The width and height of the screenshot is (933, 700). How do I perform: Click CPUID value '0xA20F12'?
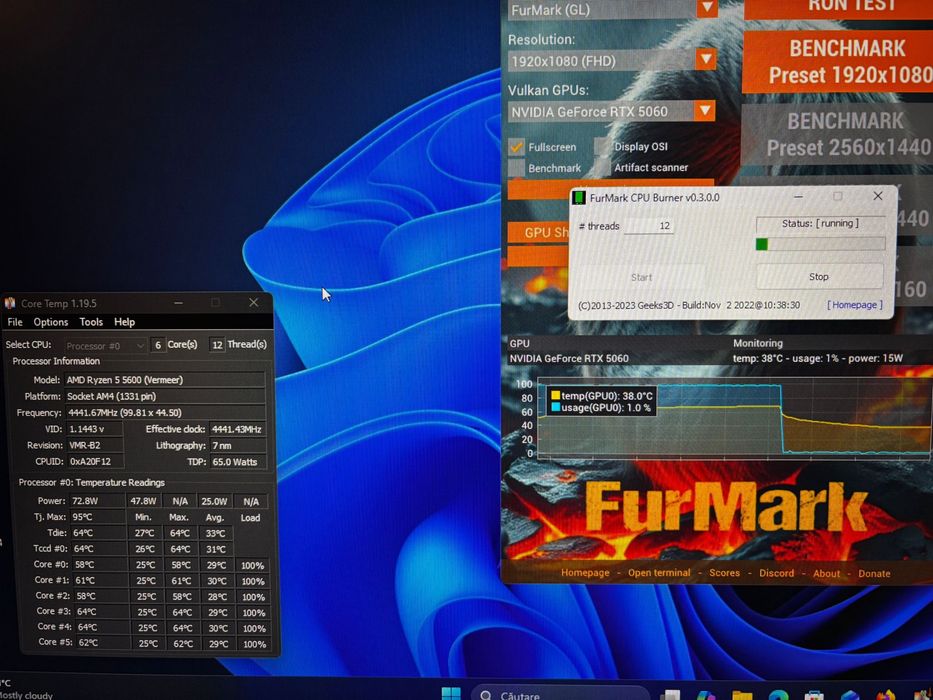coord(95,461)
